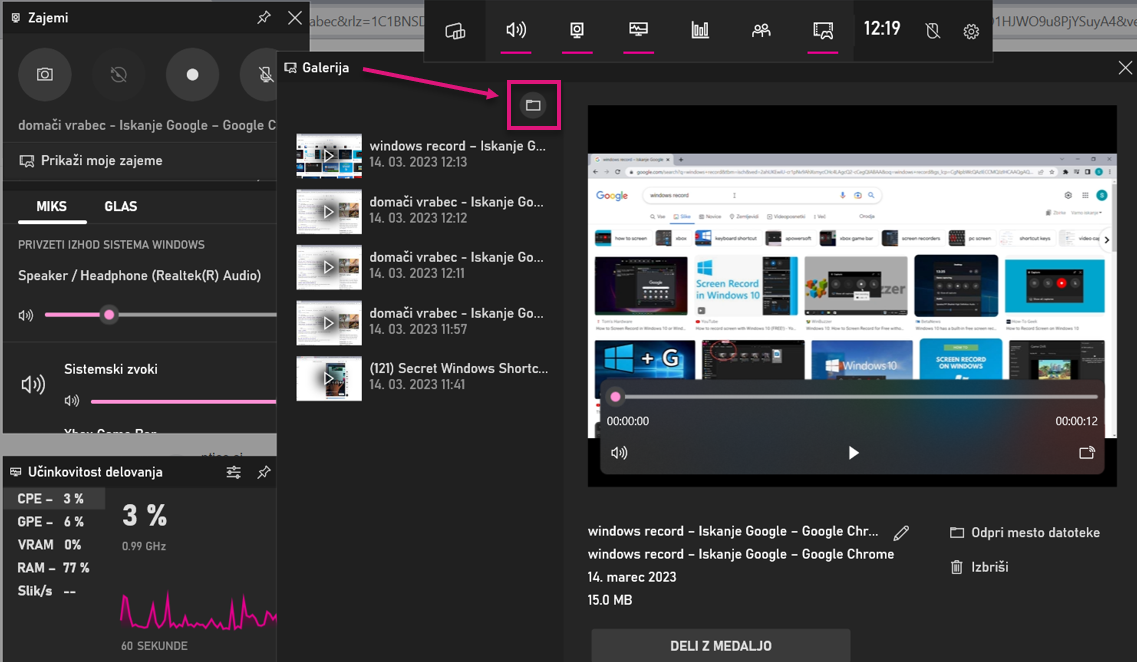Open the Xbox Social people widget
This screenshot has width=1137, height=662.
tap(761, 30)
